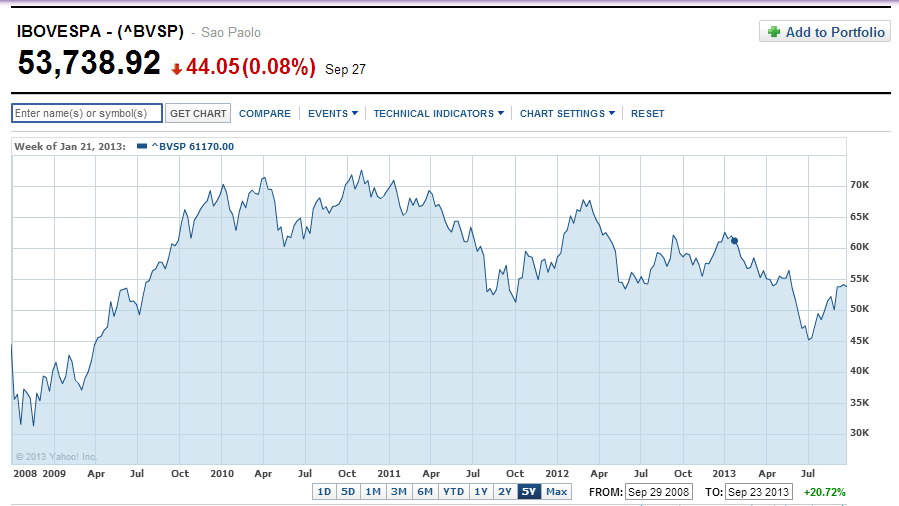Click the Add to Portfolio button
Image resolution: width=899 pixels, height=506 pixels.
[825, 32]
